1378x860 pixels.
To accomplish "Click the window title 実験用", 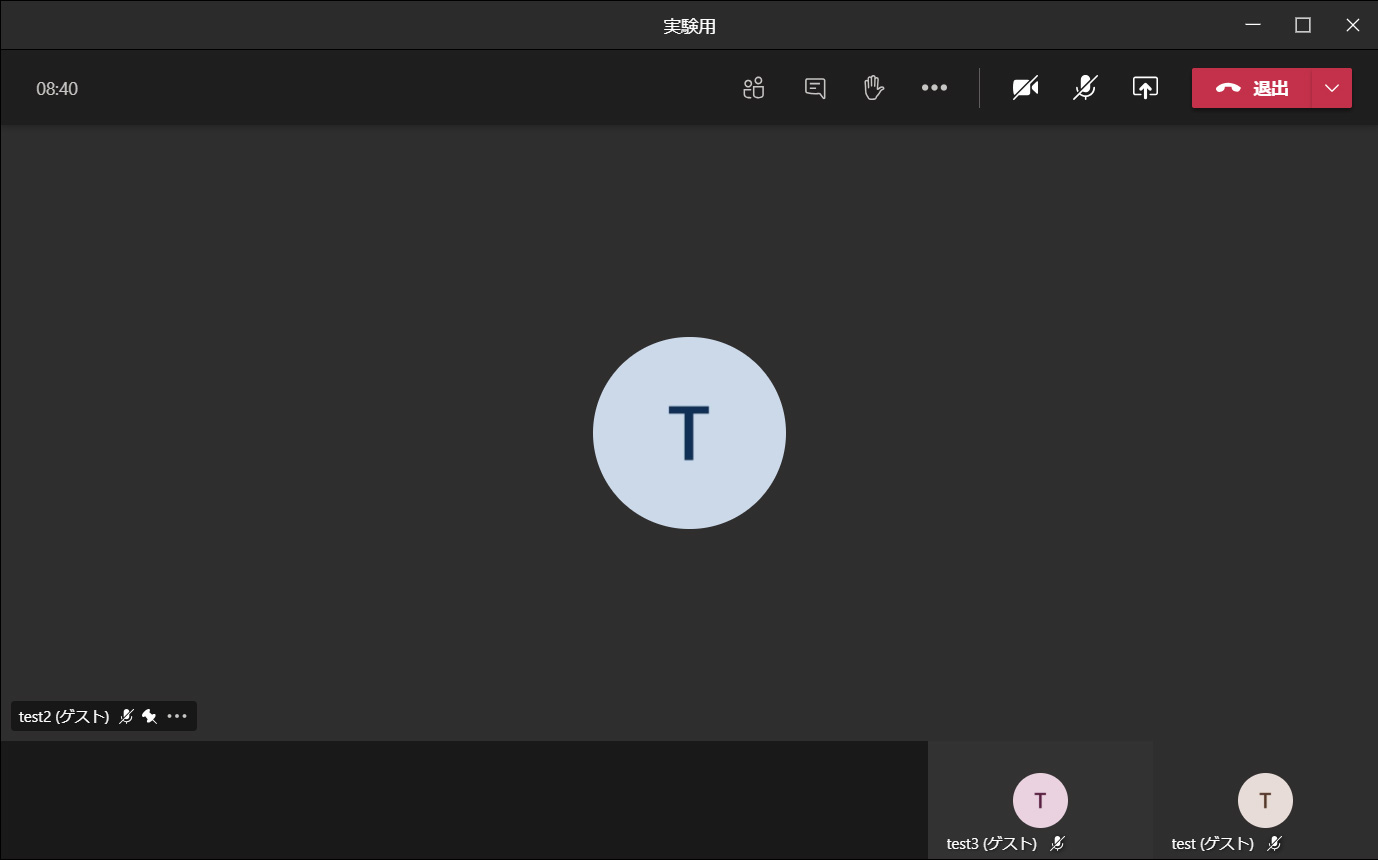I will [689, 26].
